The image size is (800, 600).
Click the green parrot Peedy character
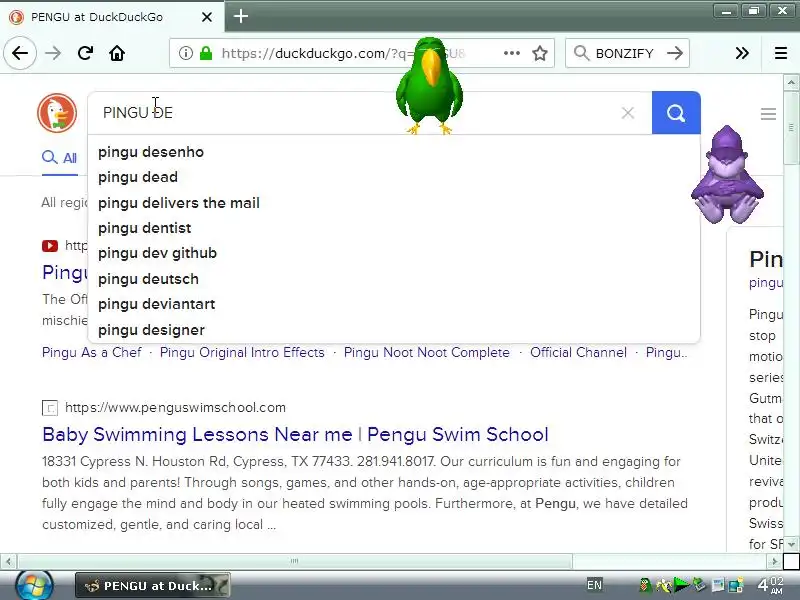pos(430,86)
